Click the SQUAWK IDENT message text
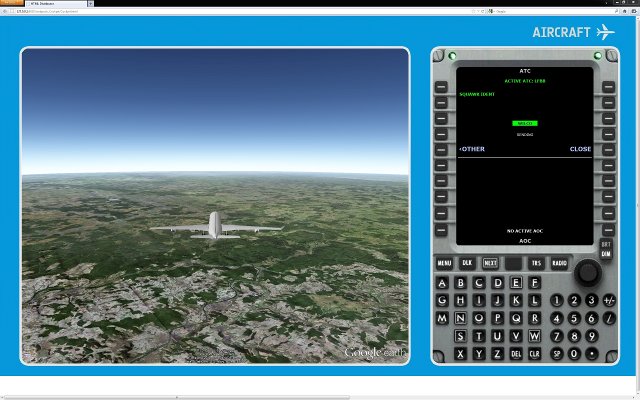Screen dimensions: 640x400 [477, 94]
